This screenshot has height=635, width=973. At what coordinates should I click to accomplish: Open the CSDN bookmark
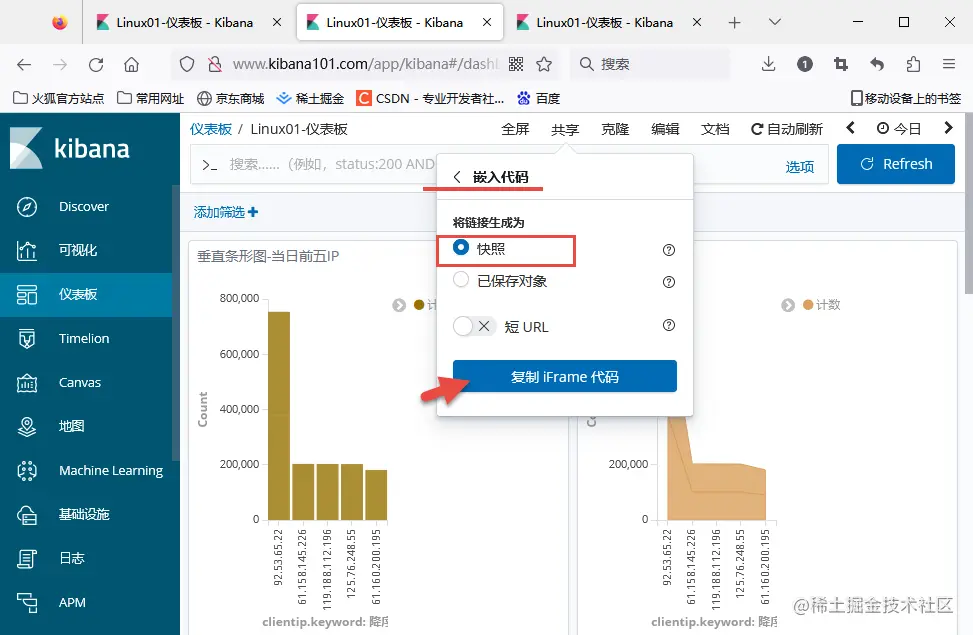[x=430, y=98]
